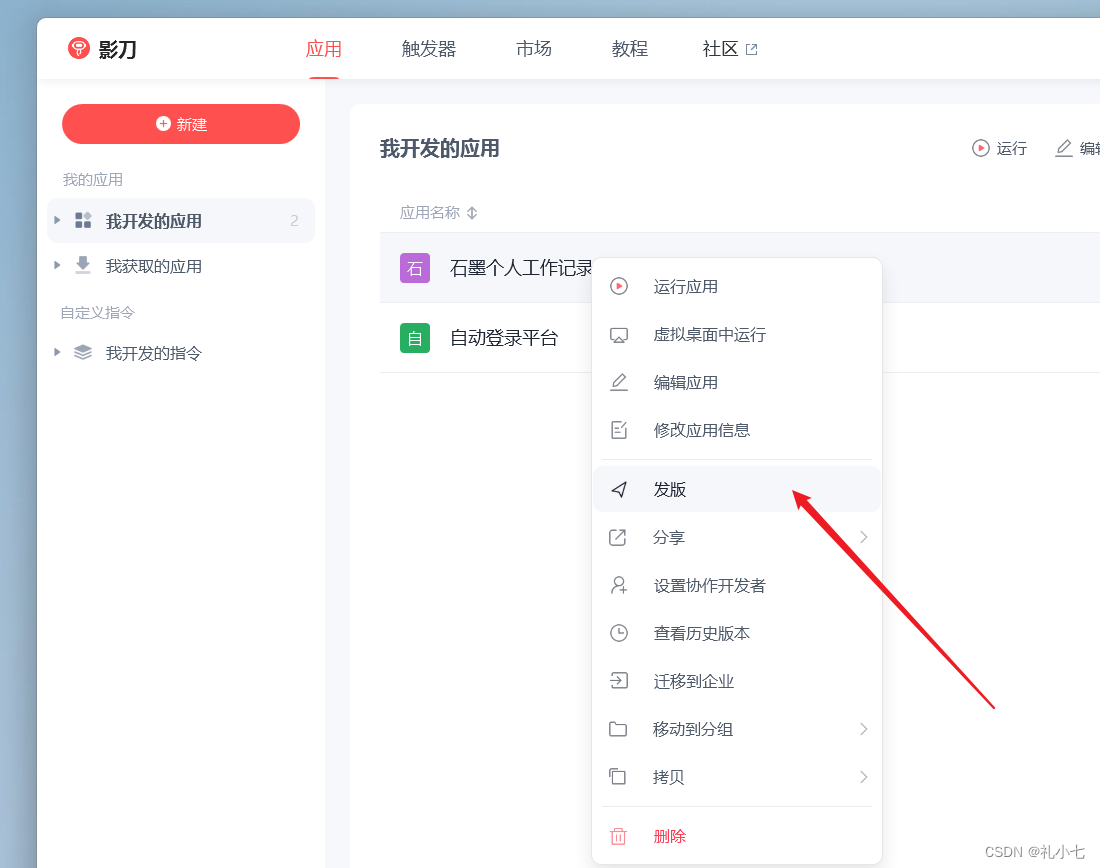Choose 发版 from context menu
The image size is (1100, 868).
coord(737,489)
